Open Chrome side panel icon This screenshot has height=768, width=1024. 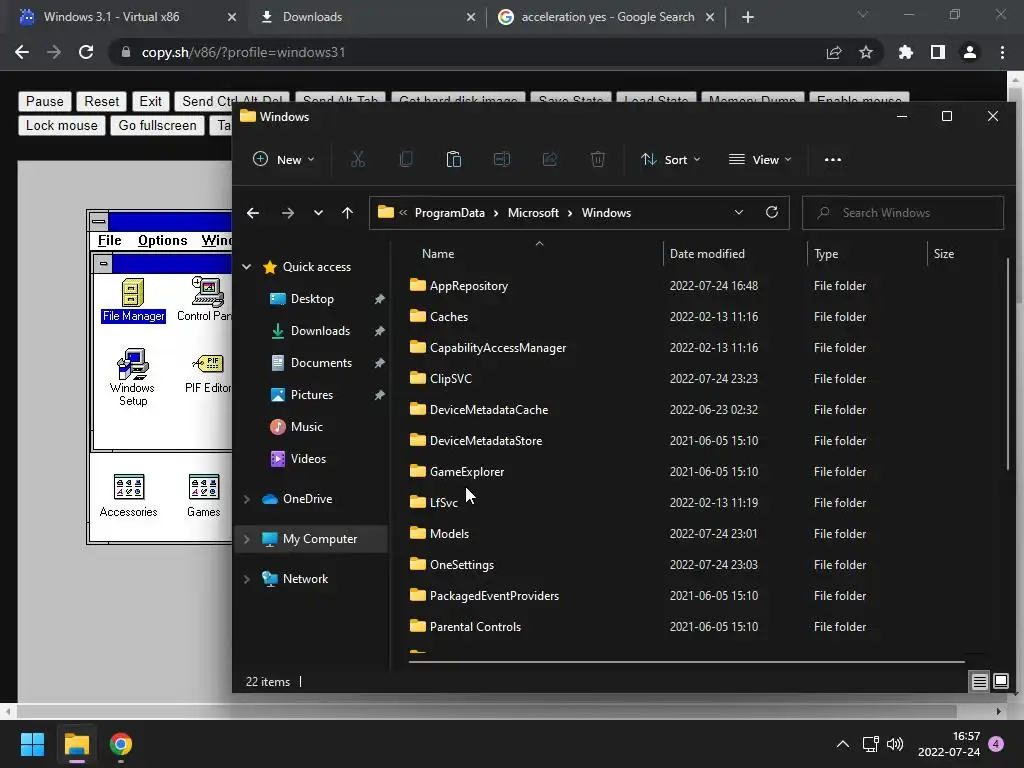938,52
